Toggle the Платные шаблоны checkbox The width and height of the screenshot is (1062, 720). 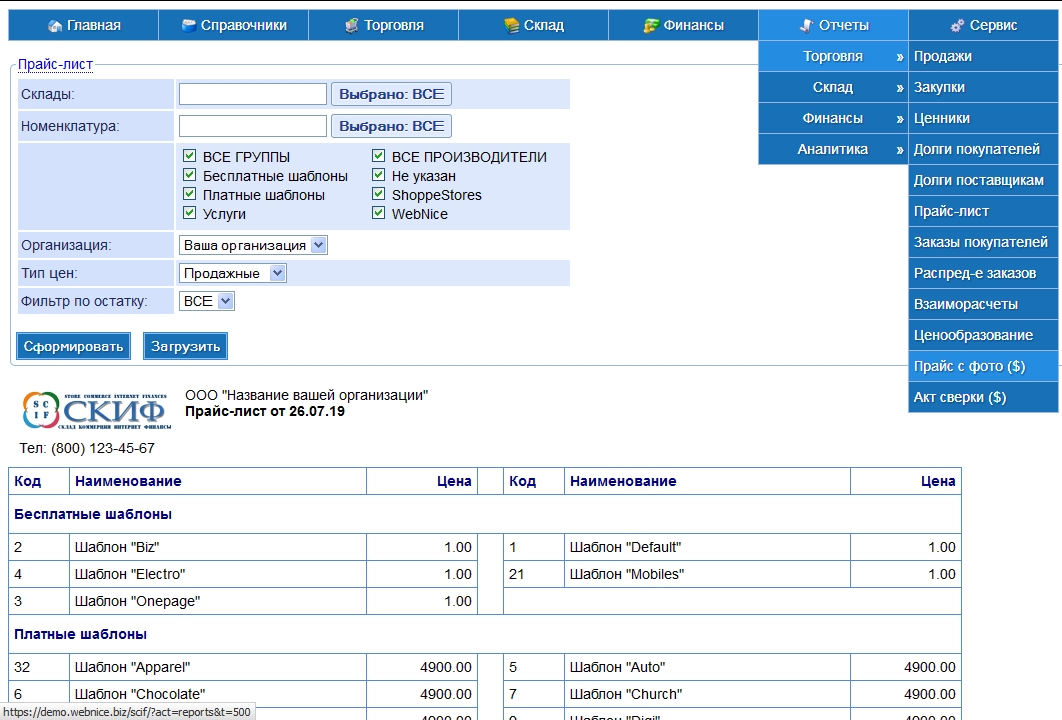tap(189, 195)
